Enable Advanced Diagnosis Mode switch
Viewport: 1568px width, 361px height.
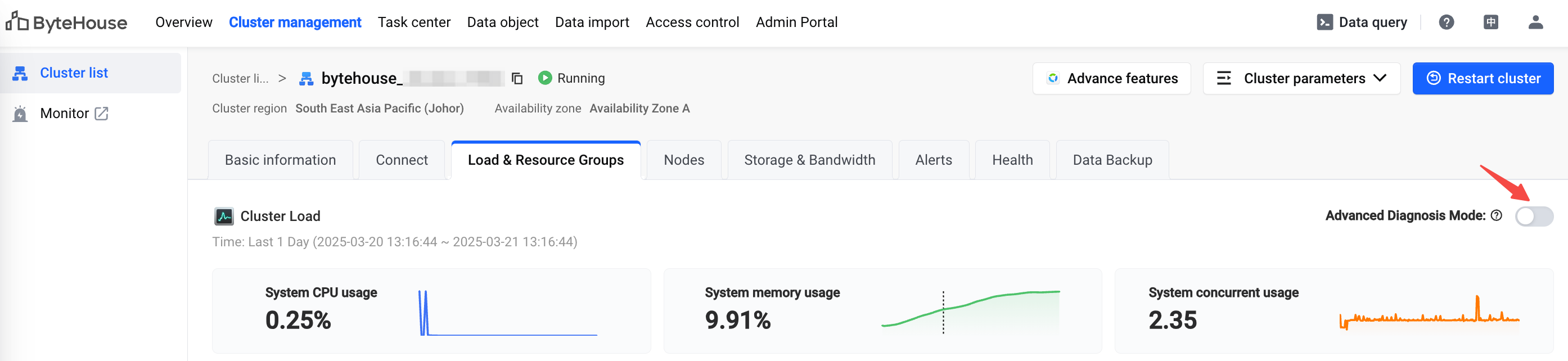pos(1534,216)
